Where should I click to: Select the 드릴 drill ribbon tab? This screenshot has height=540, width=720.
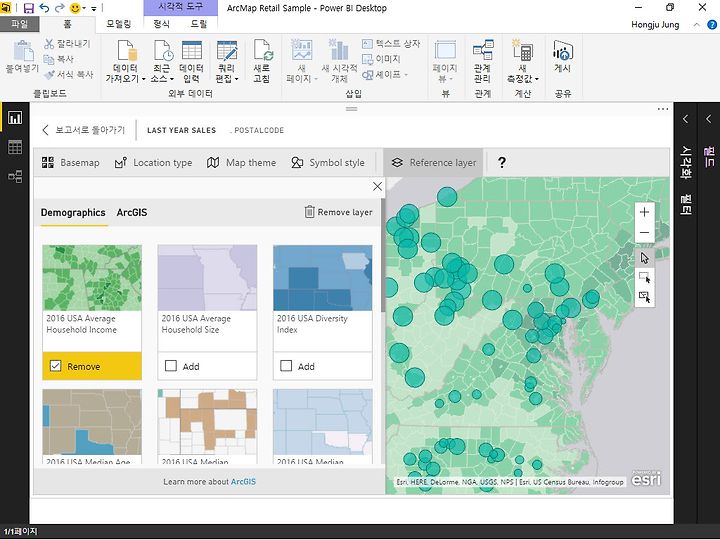[199, 24]
